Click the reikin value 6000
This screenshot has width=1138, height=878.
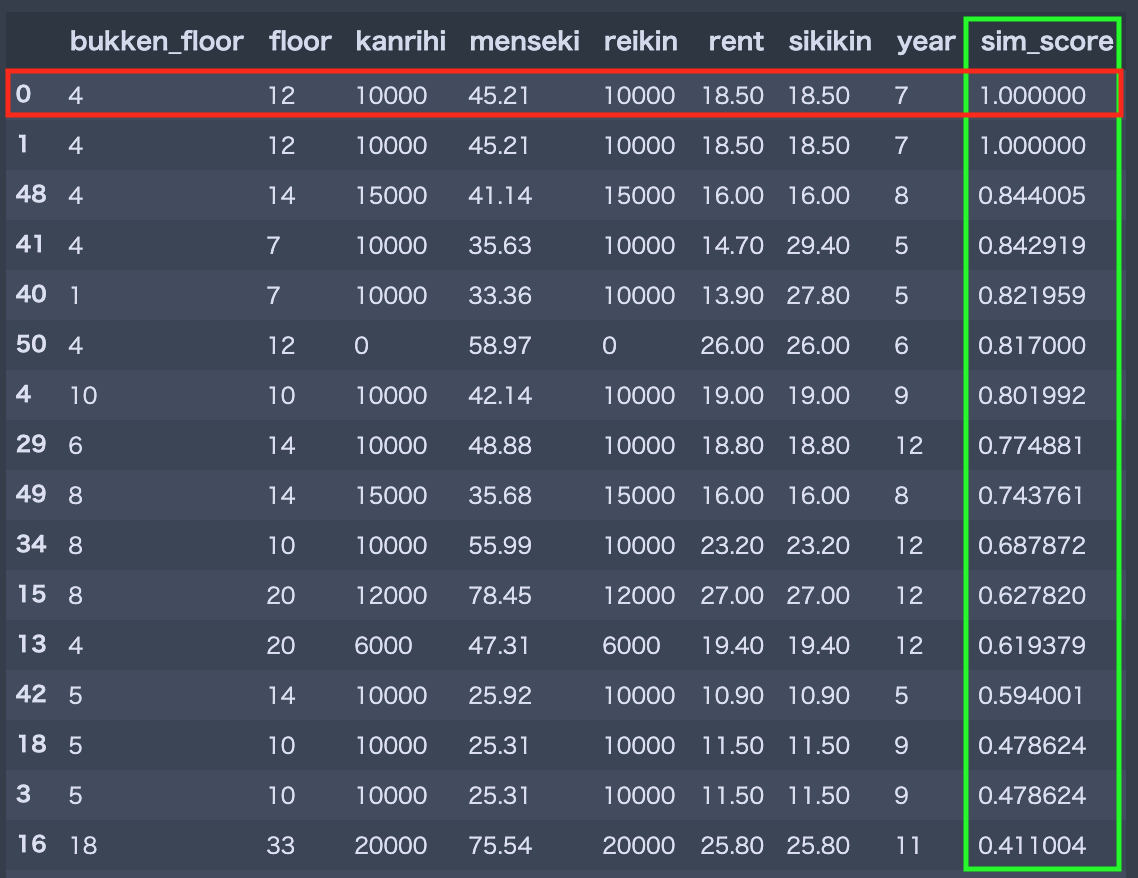pyautogui.click(x=631, y=645)
